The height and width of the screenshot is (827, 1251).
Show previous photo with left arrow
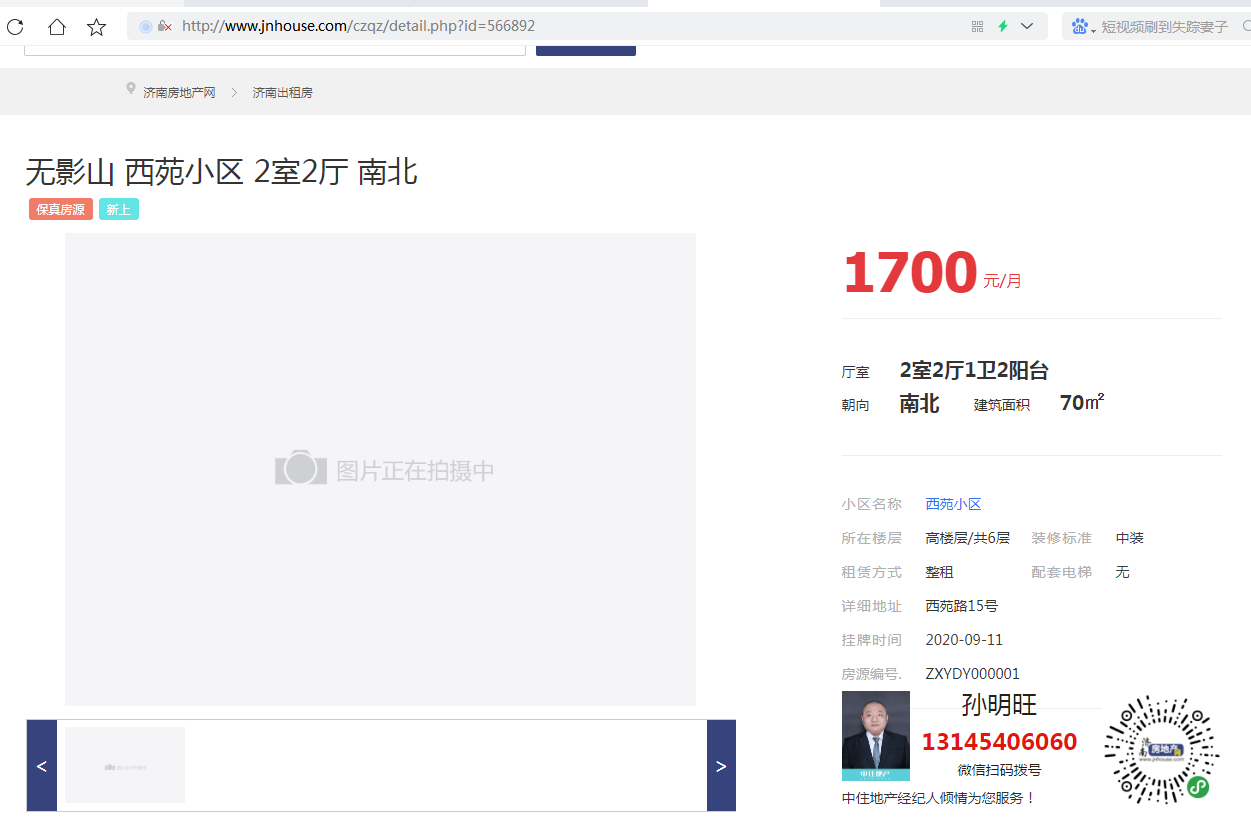(42, 766)
